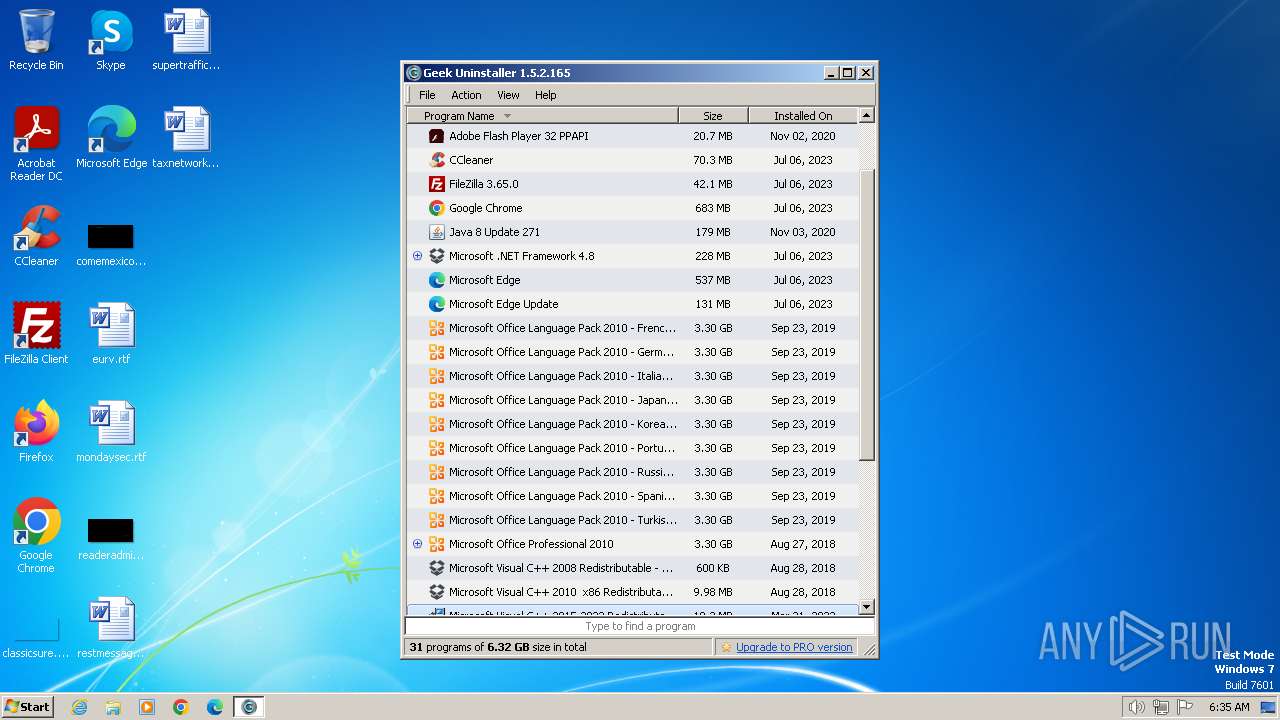Click the FileZilla 3.65.0 icon in list
This screenshot has width=1280, height=720.
coord(436,184)
